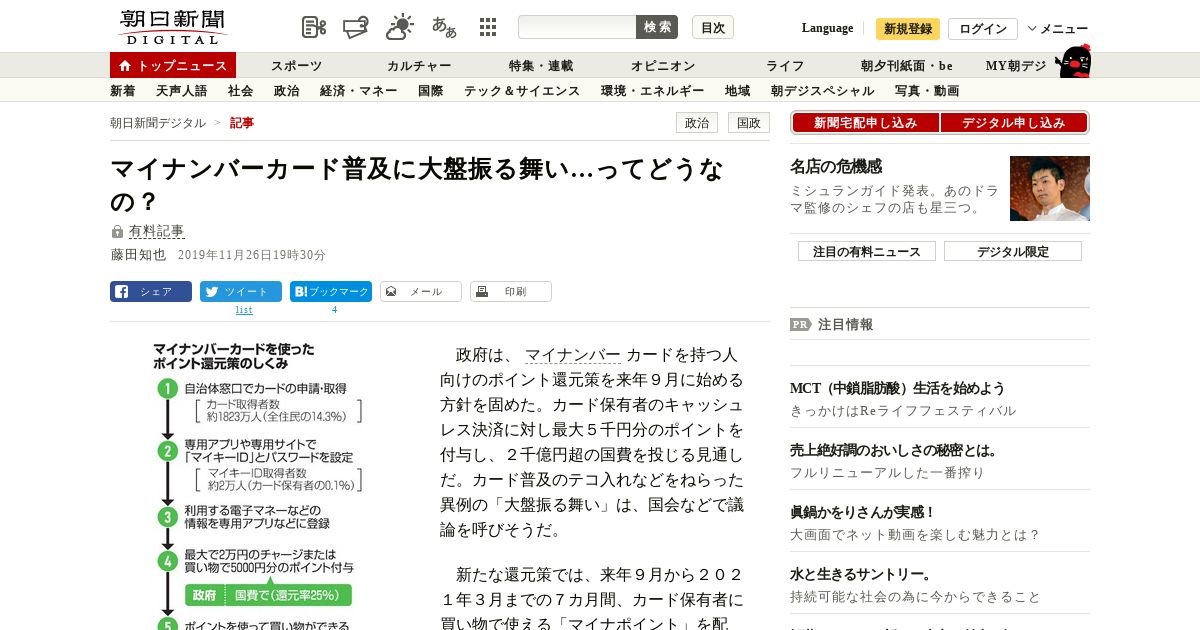The height and width of the screenshot is (630, 1200).
Task: Open the スポーツ tab
Action: [296, 66]
